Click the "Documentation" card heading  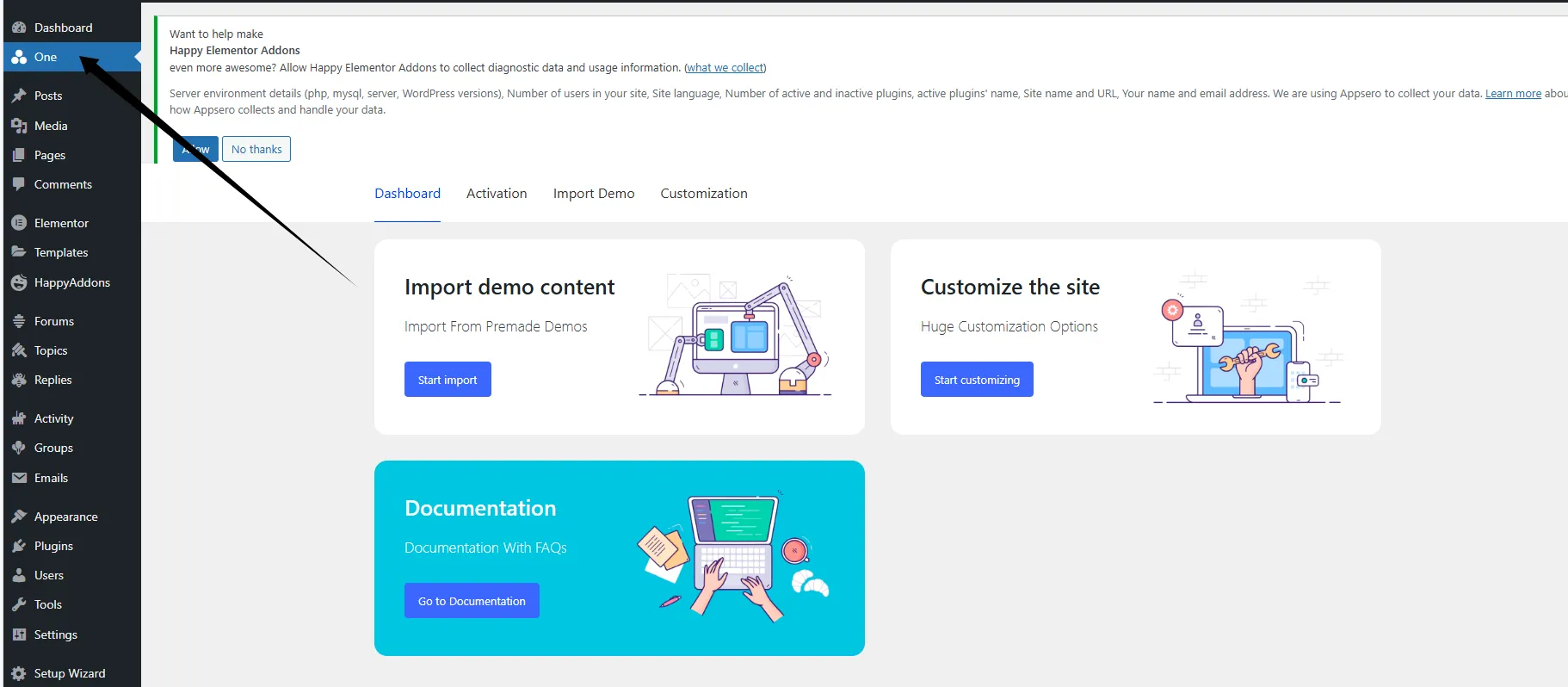click(x=480, y=508)
